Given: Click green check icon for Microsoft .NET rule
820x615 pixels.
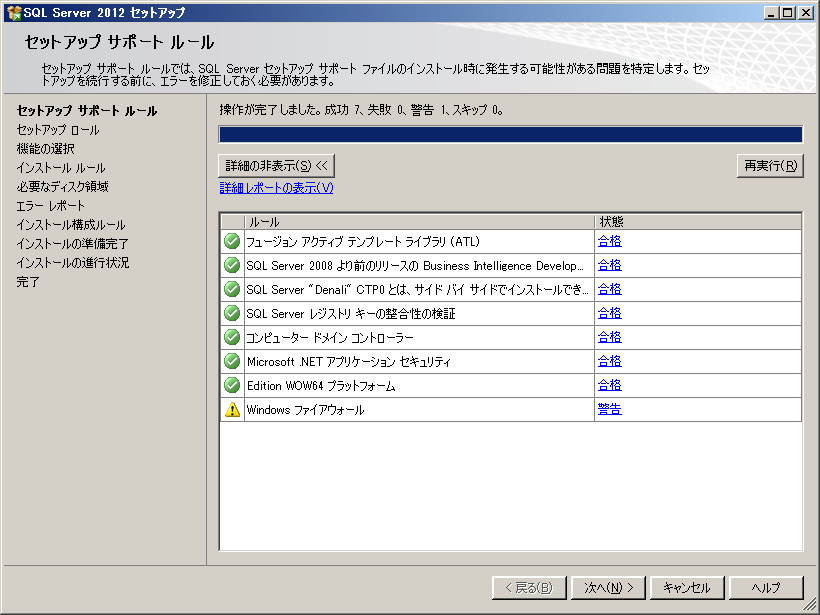Looking at the screenshot, I should click(x=232, y=361).
